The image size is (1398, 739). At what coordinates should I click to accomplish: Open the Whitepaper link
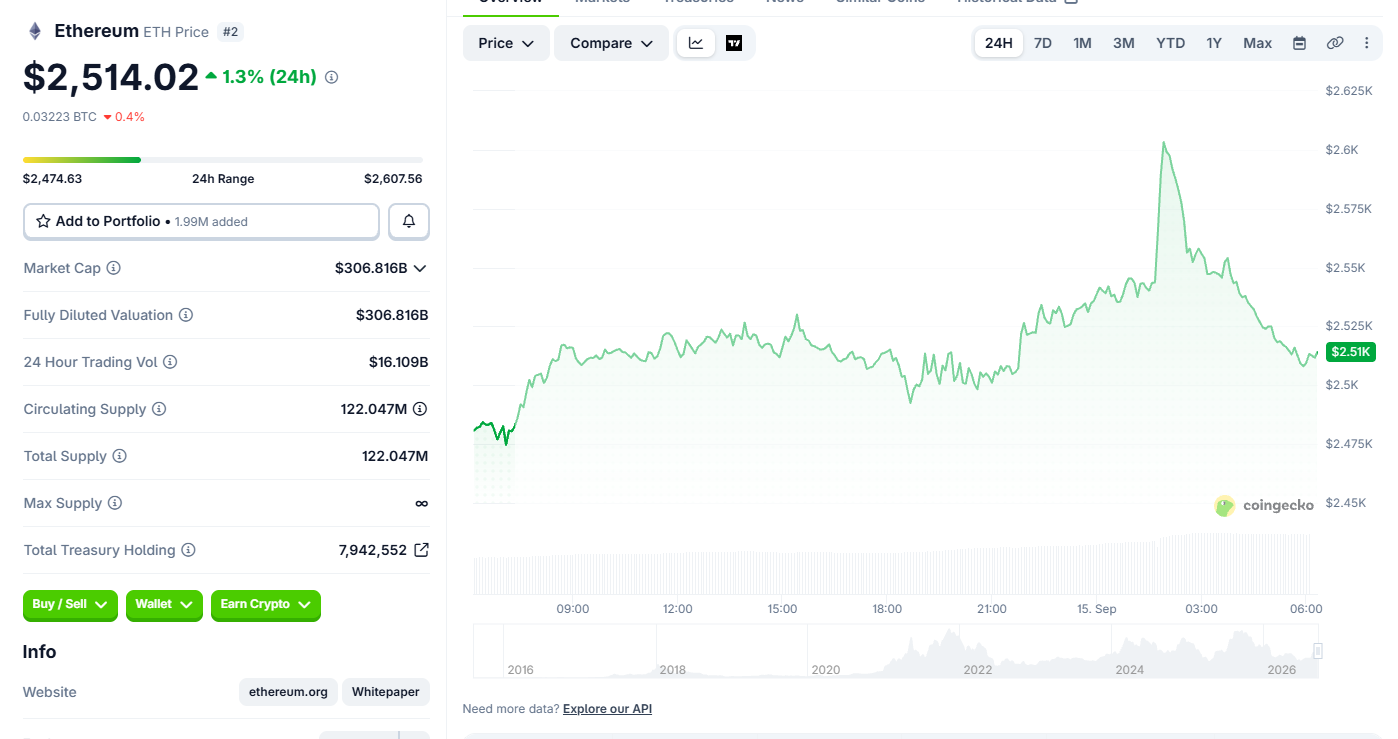pos(385,692)
